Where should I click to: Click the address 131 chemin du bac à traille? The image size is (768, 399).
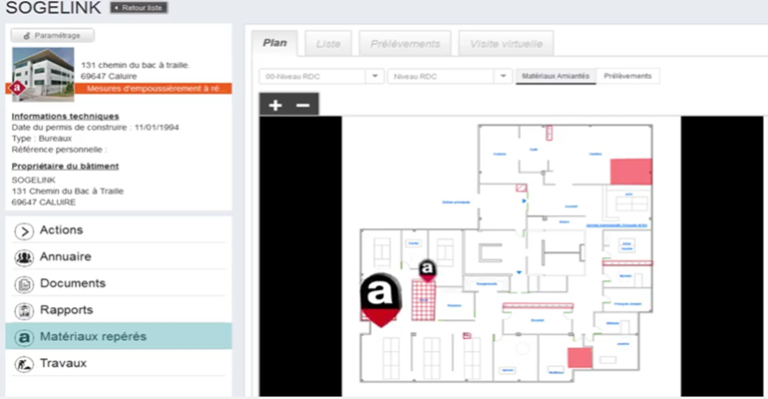(x=135, y=65)
